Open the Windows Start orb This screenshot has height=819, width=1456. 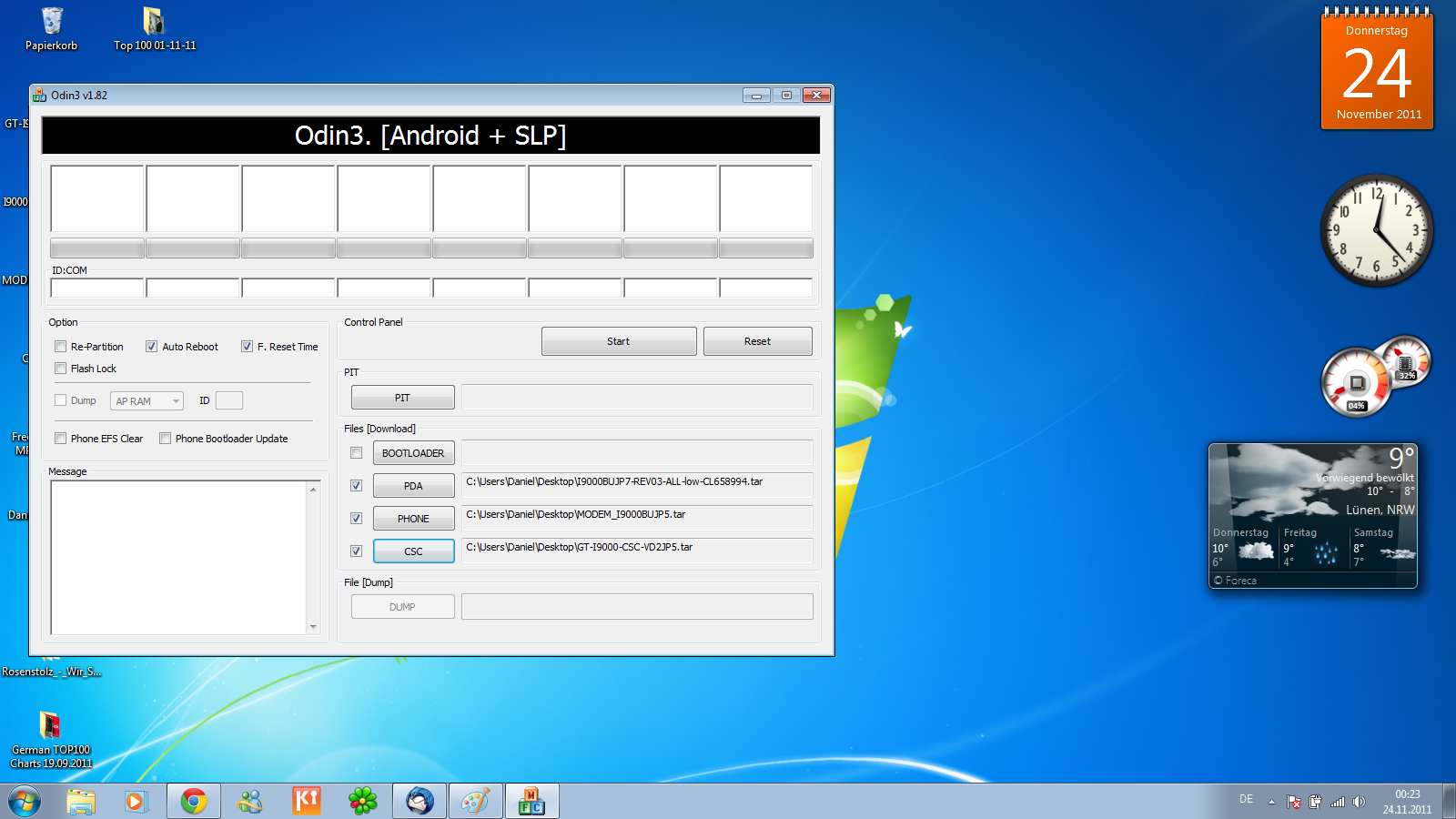(x=25, y=802)
